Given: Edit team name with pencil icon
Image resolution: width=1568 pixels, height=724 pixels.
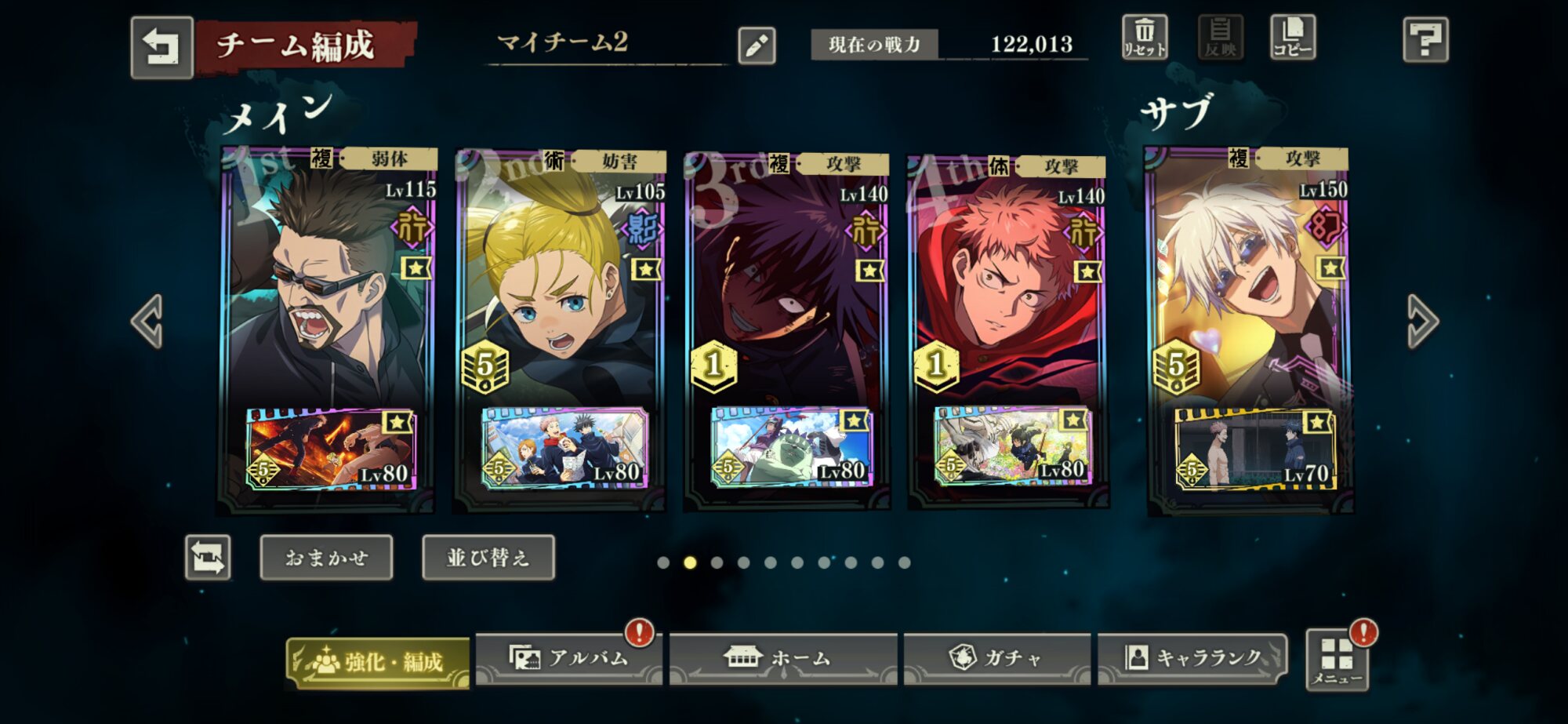Looking at the screenshot, I should pyautogui.click(x=757, y=45).
